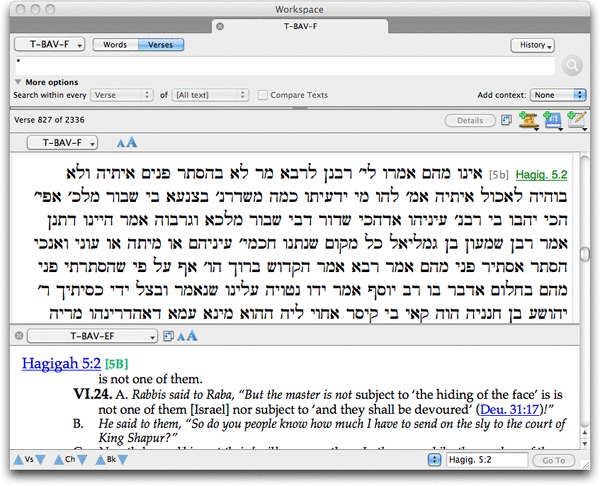Close the T-BAV-F tab
This screenshot has width=600, height=486.
pyautogui.click(x=220, y=26)
